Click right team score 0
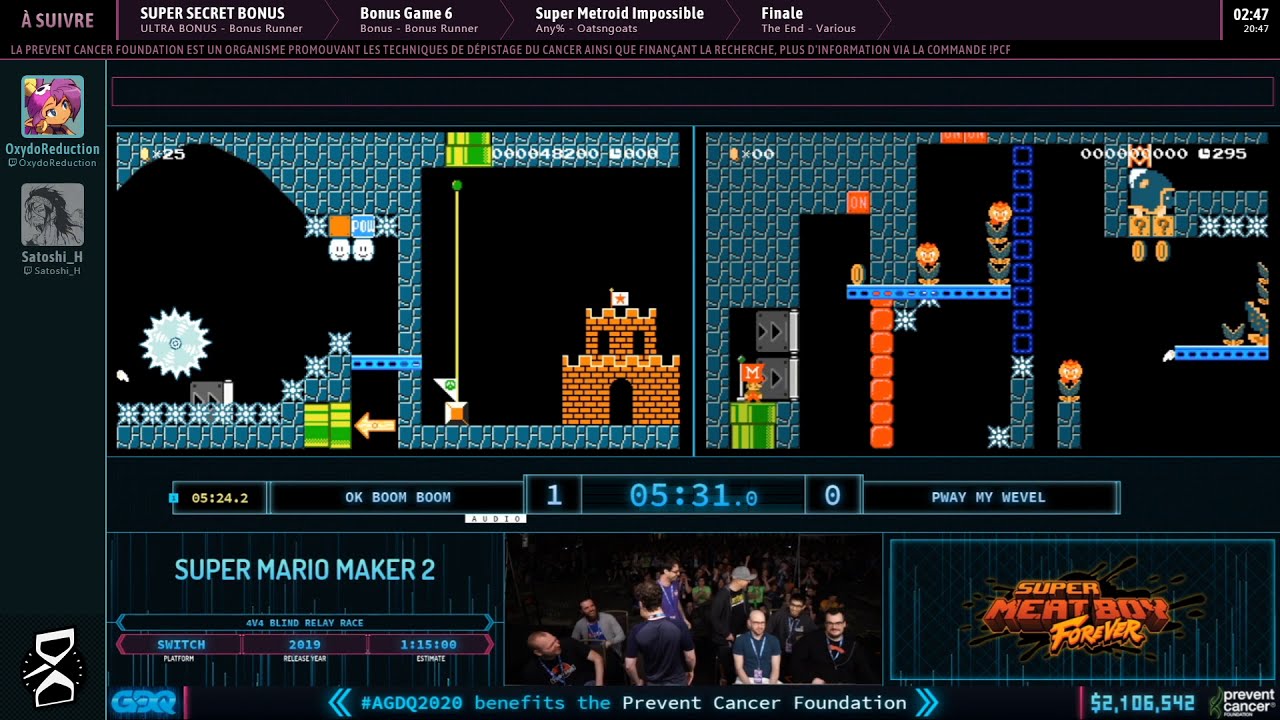The height and width of the screenshot is (720, 1280). point(832,495)
